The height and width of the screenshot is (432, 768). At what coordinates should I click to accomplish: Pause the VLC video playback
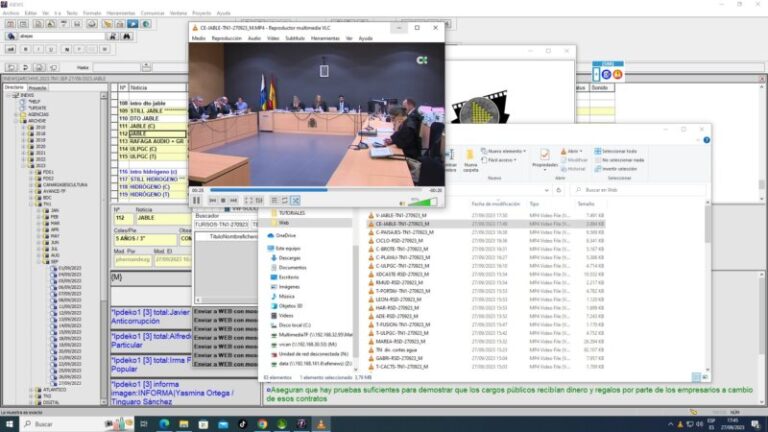pos(196,201)
